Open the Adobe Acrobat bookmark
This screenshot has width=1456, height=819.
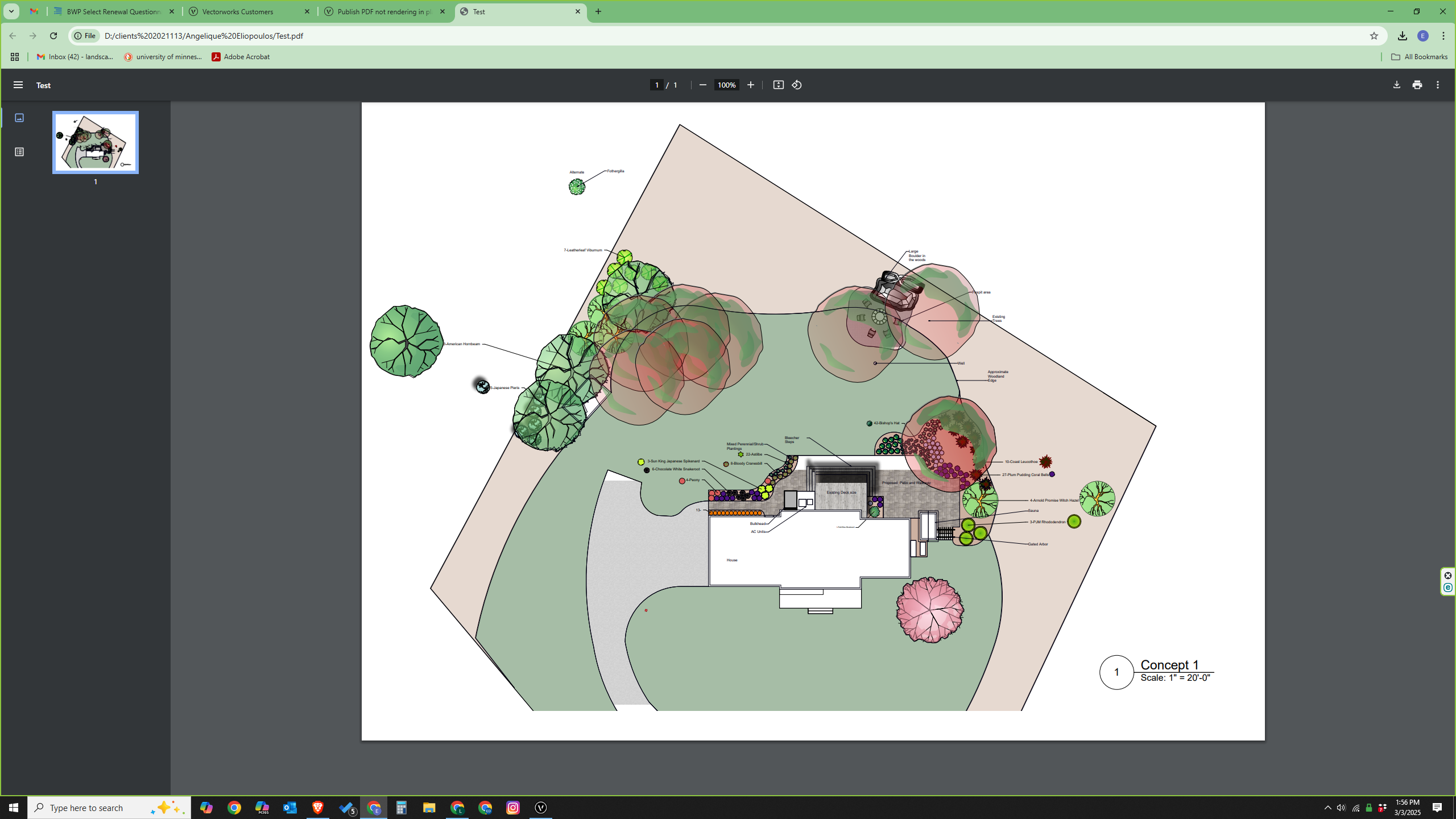[x=241, y=57]
